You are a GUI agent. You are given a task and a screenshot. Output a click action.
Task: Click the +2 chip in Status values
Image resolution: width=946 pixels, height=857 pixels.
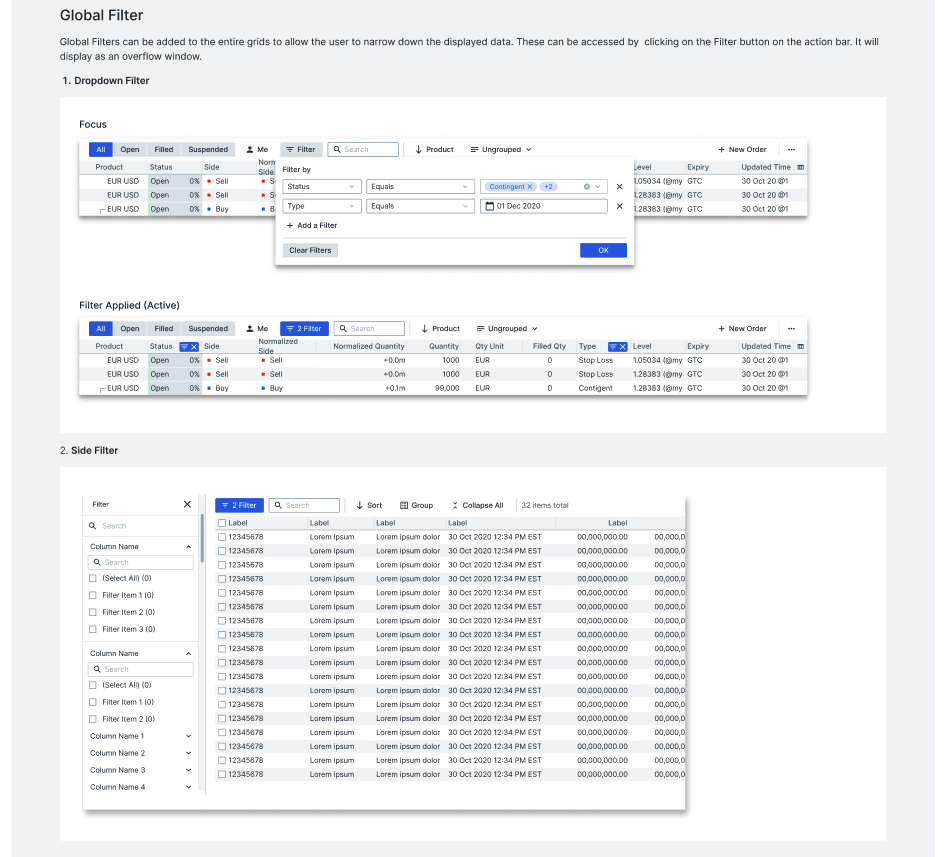pyautogui.click(x=548, y=187)
